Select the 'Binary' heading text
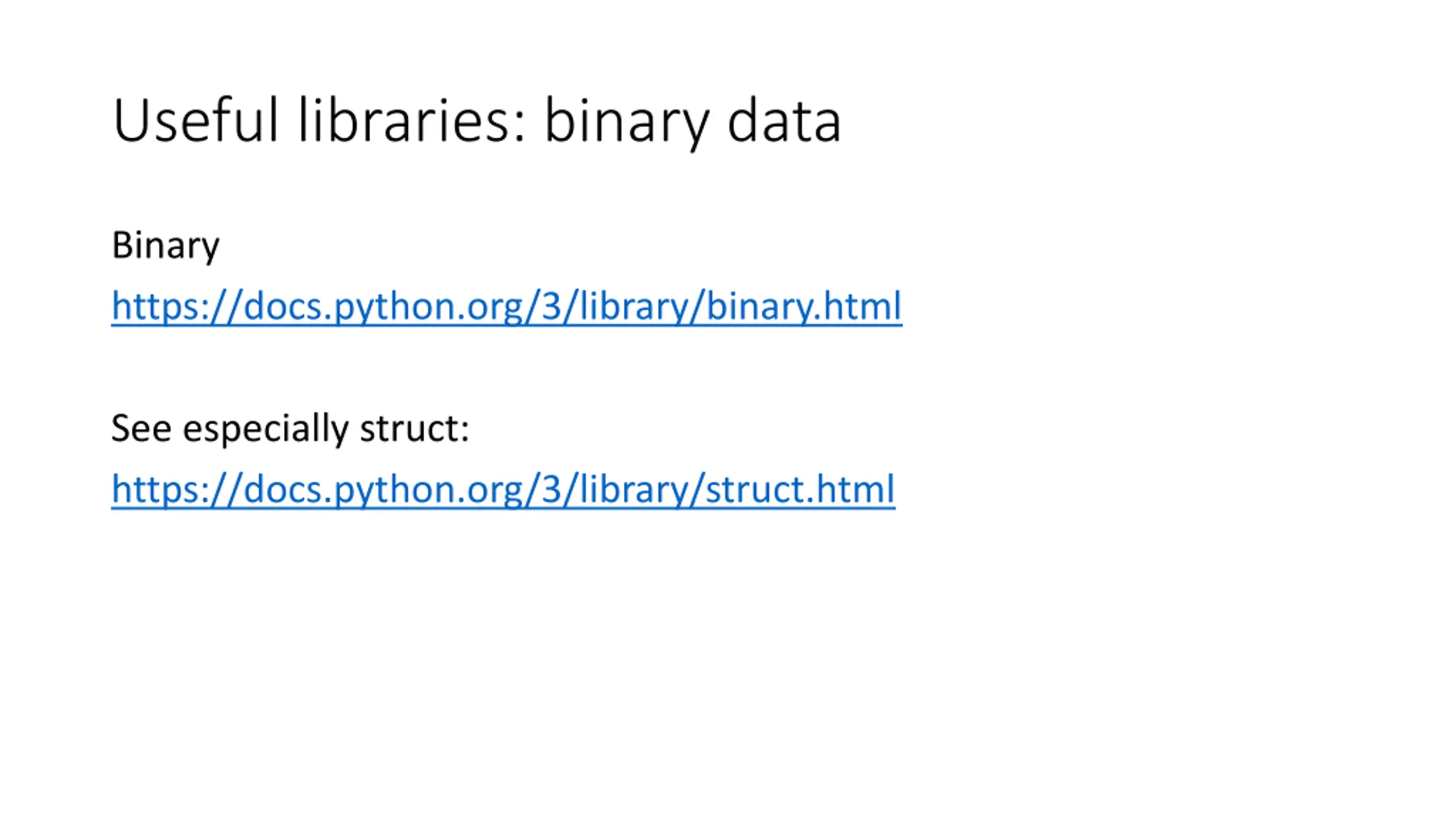The height and width of the screenshot is (819, 1456). tap(166, 246)
